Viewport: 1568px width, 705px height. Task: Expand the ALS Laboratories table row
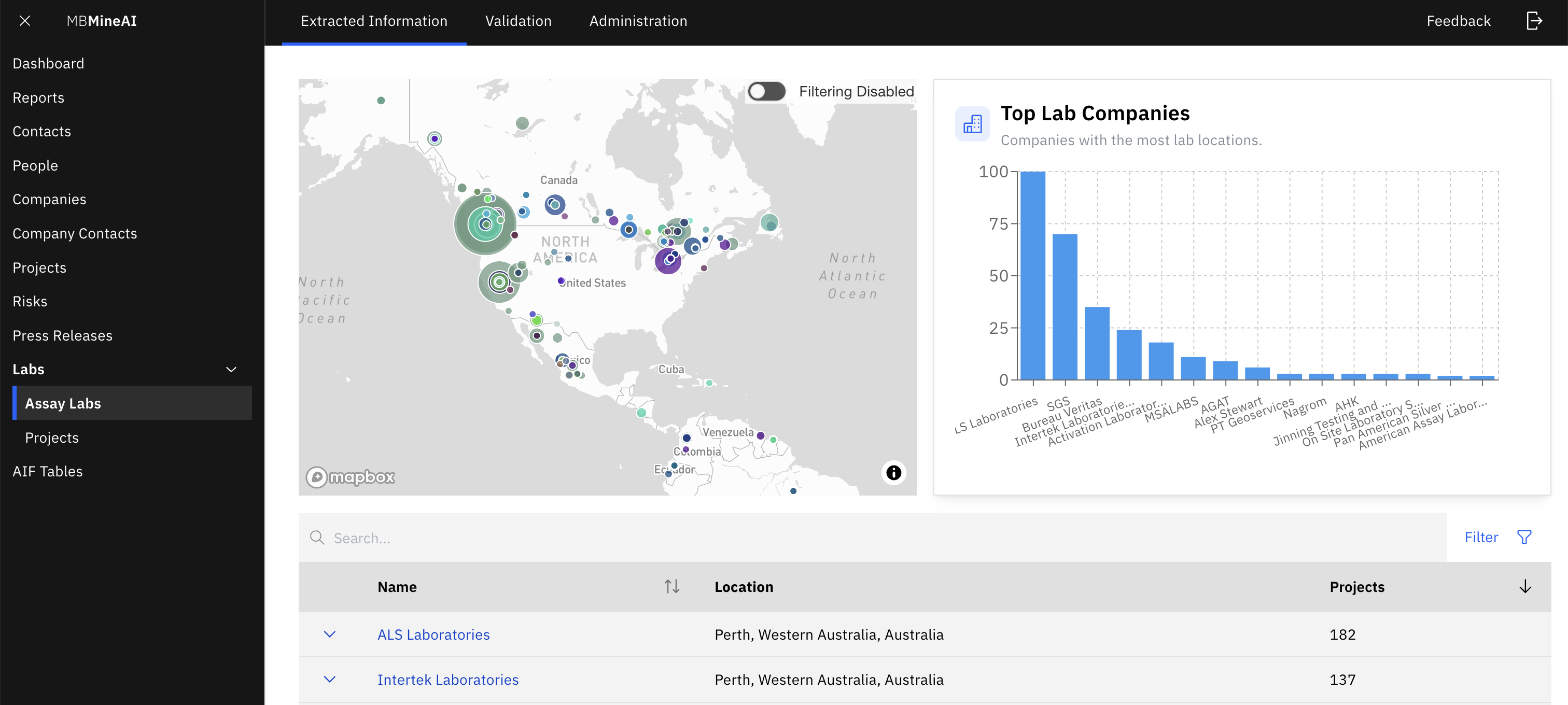tap(330, 634)
